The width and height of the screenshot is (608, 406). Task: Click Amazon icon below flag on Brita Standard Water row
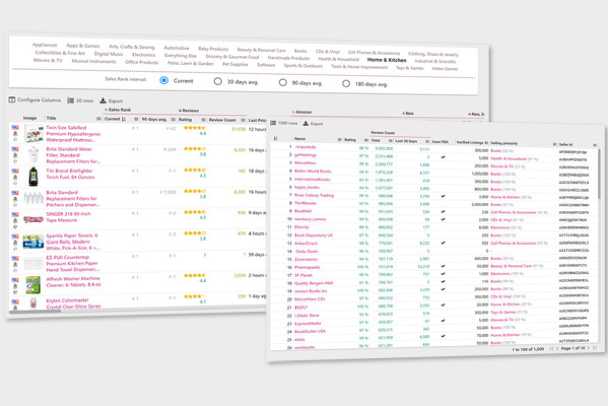(15, 155)
